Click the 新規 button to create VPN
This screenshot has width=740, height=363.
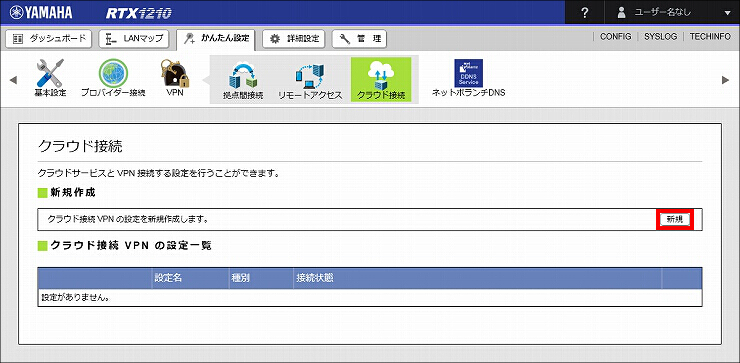[675, 219]
